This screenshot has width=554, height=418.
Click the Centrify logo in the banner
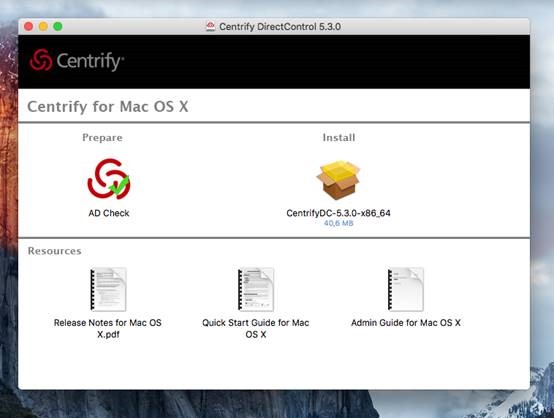(x=77, y=60)
